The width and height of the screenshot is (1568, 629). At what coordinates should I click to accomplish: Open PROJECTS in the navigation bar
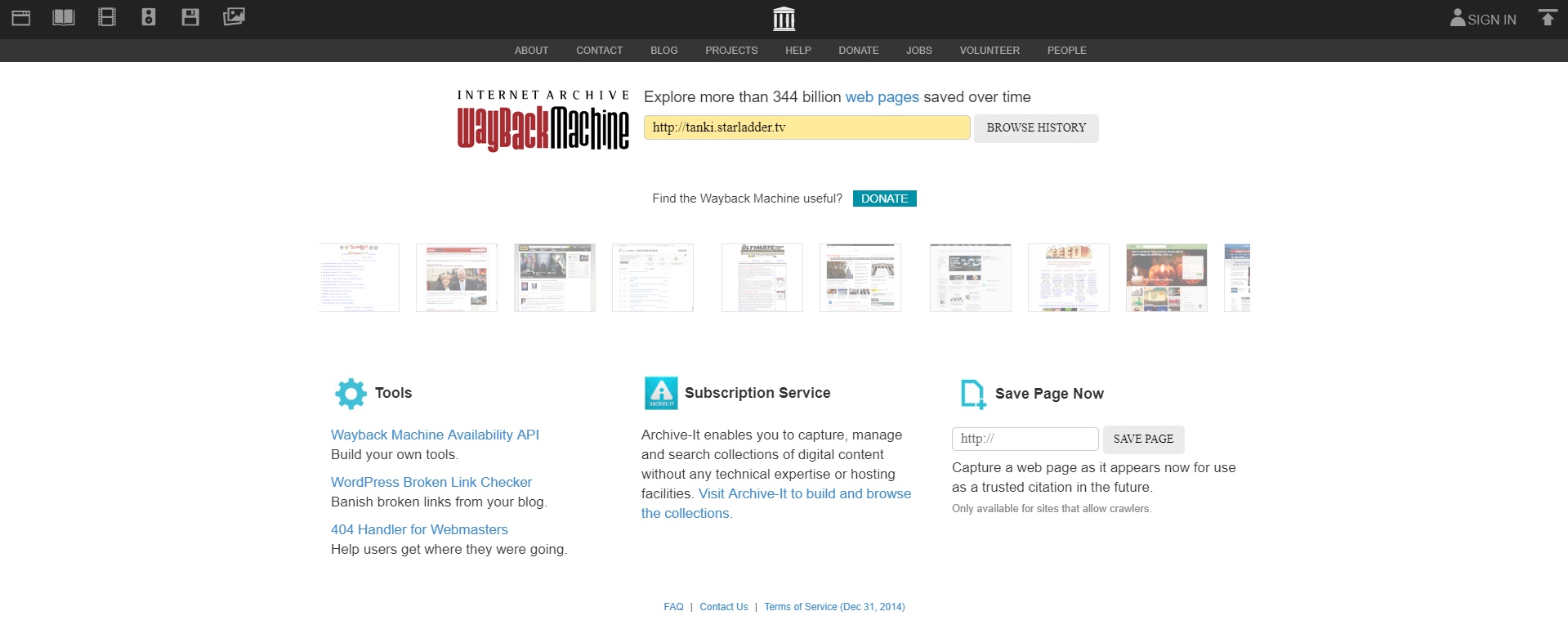click(x=731, y=51)
